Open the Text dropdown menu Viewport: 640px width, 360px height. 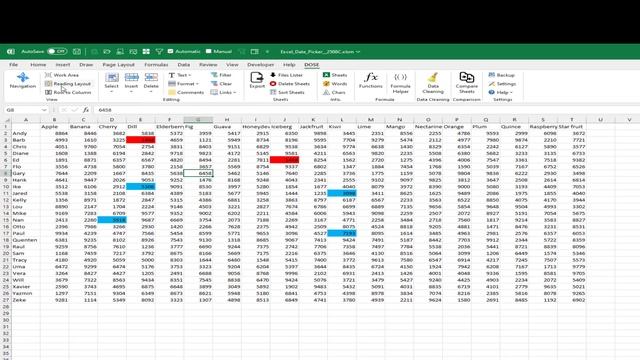pos(180,75)
